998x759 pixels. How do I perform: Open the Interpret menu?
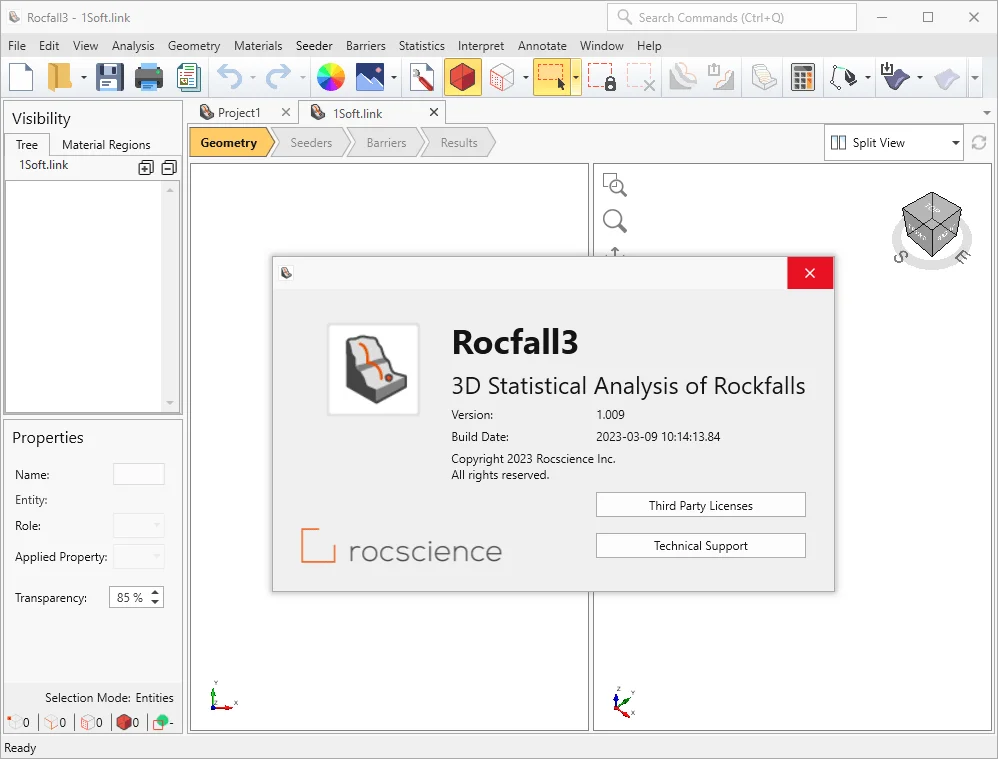(481, 46)
